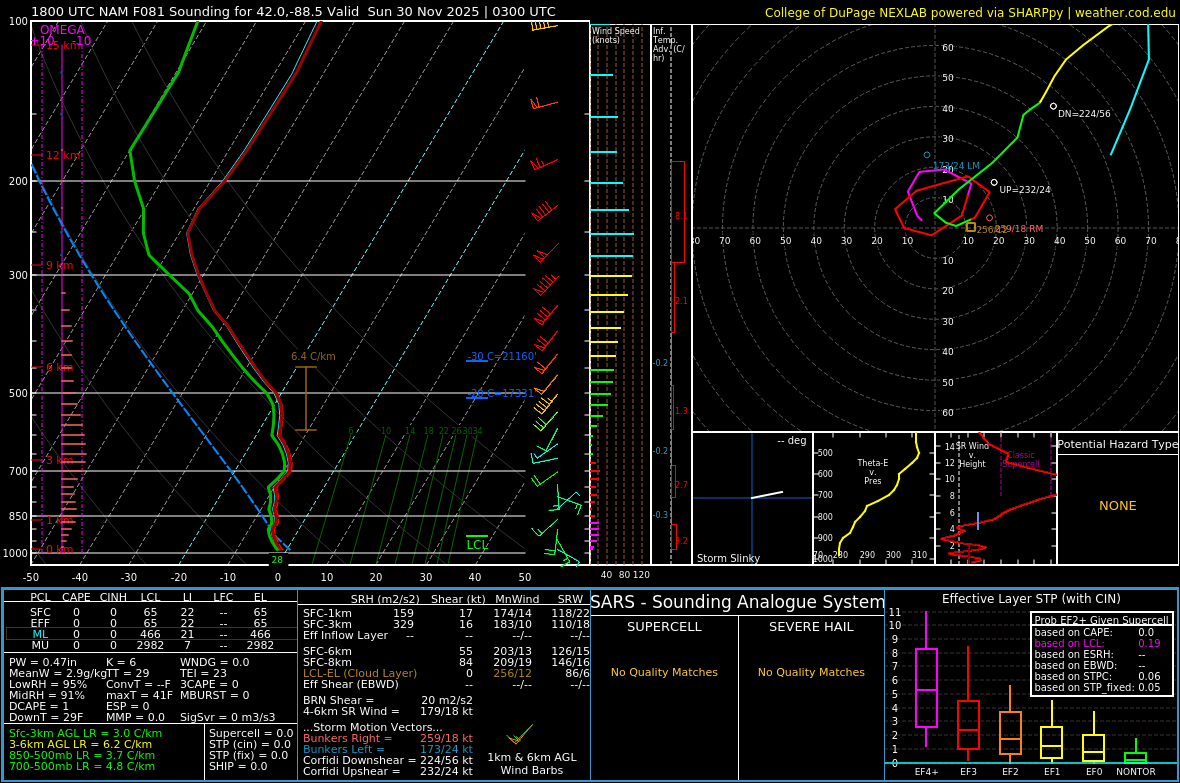This screenshot has width=1180, height=783.
Task: Open the weather.cod.edu NEXLAB credit link
Action: tap(970, 13)
